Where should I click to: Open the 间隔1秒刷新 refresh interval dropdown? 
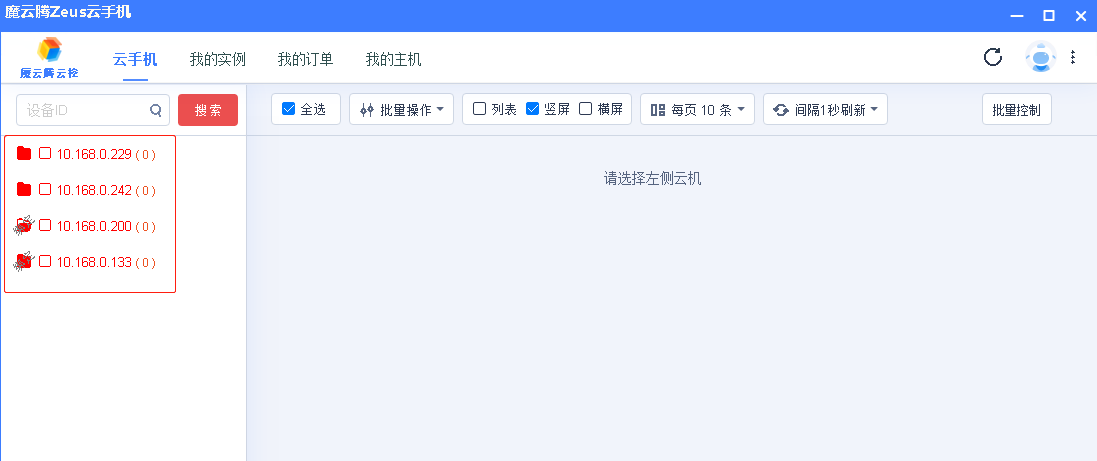(826, 109)
